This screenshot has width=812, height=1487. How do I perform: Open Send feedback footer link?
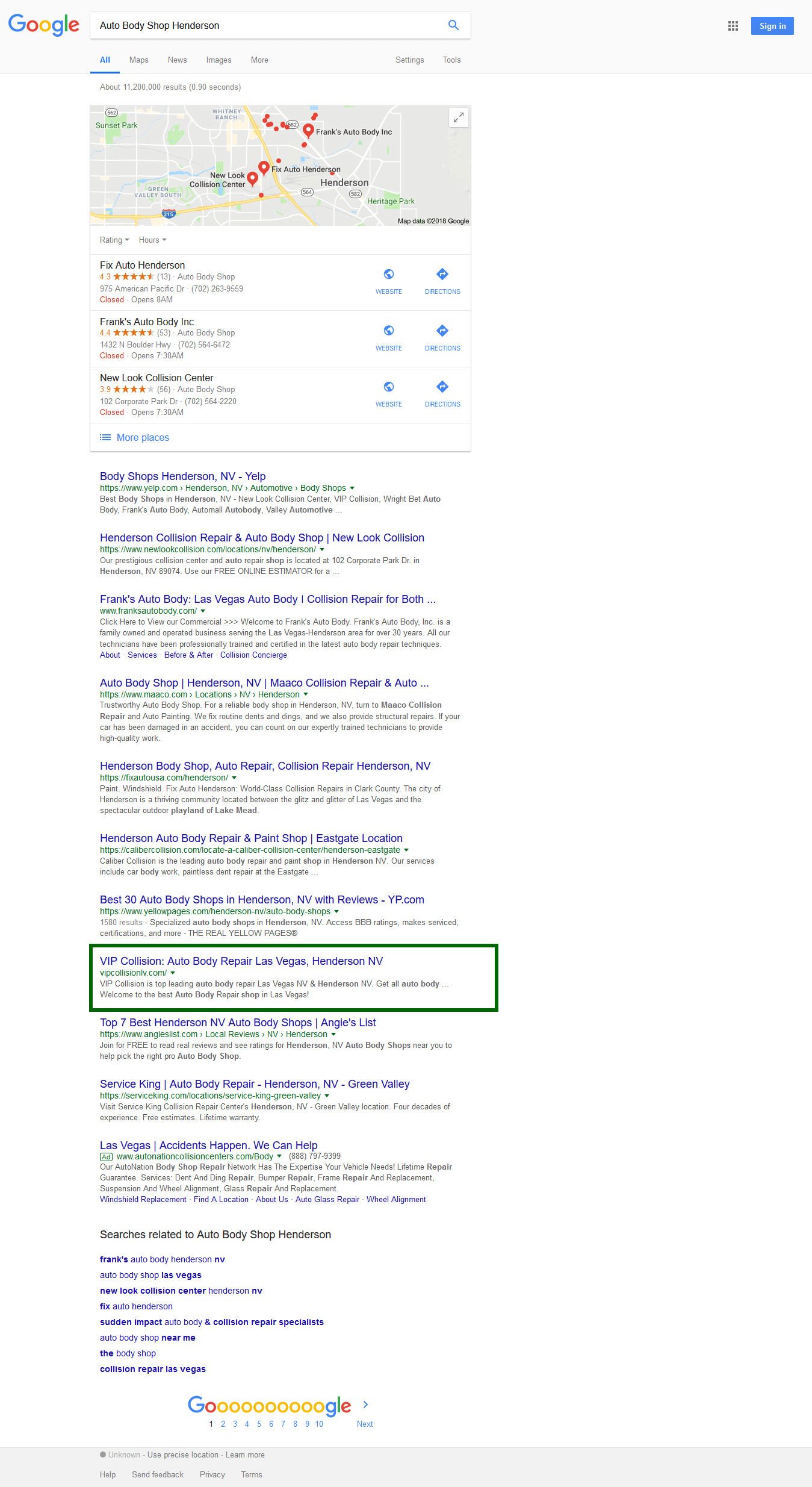[158, 1474]
